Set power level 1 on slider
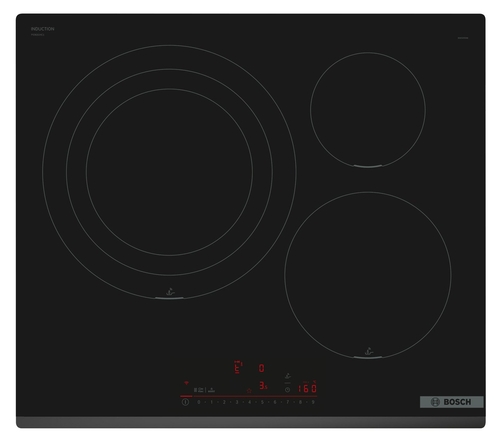Image resolution: width=500 pixels, height=443 pixels. [211, 402]
